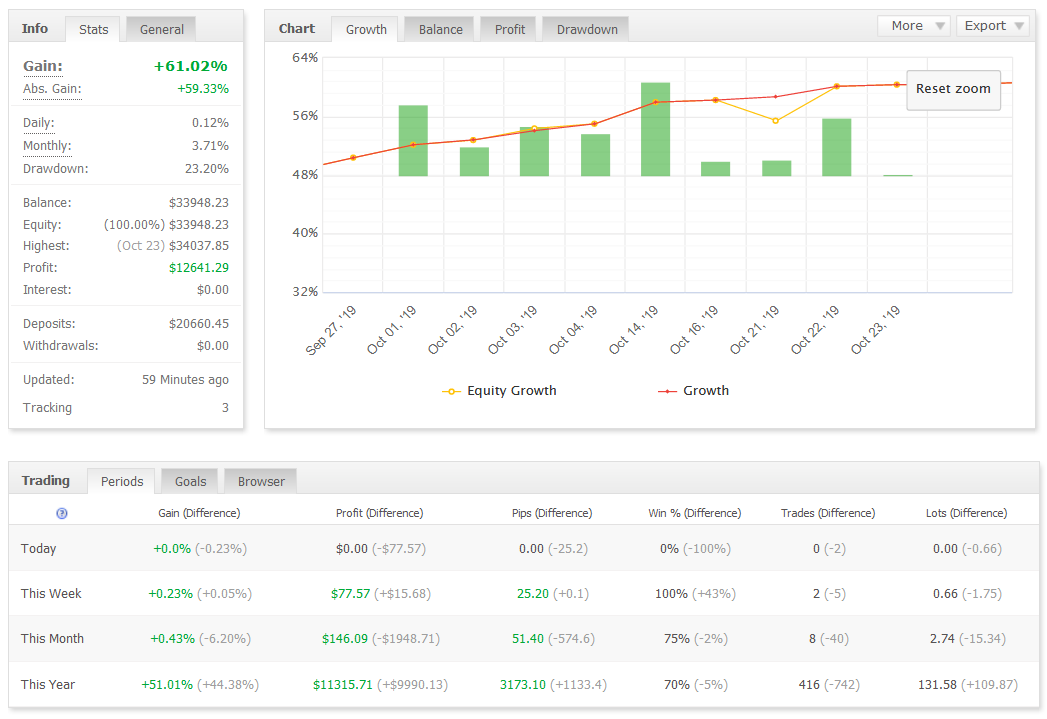1047x719 pixels.
Task: Click the Trades (Difference) column header
Action: [828, 513]
